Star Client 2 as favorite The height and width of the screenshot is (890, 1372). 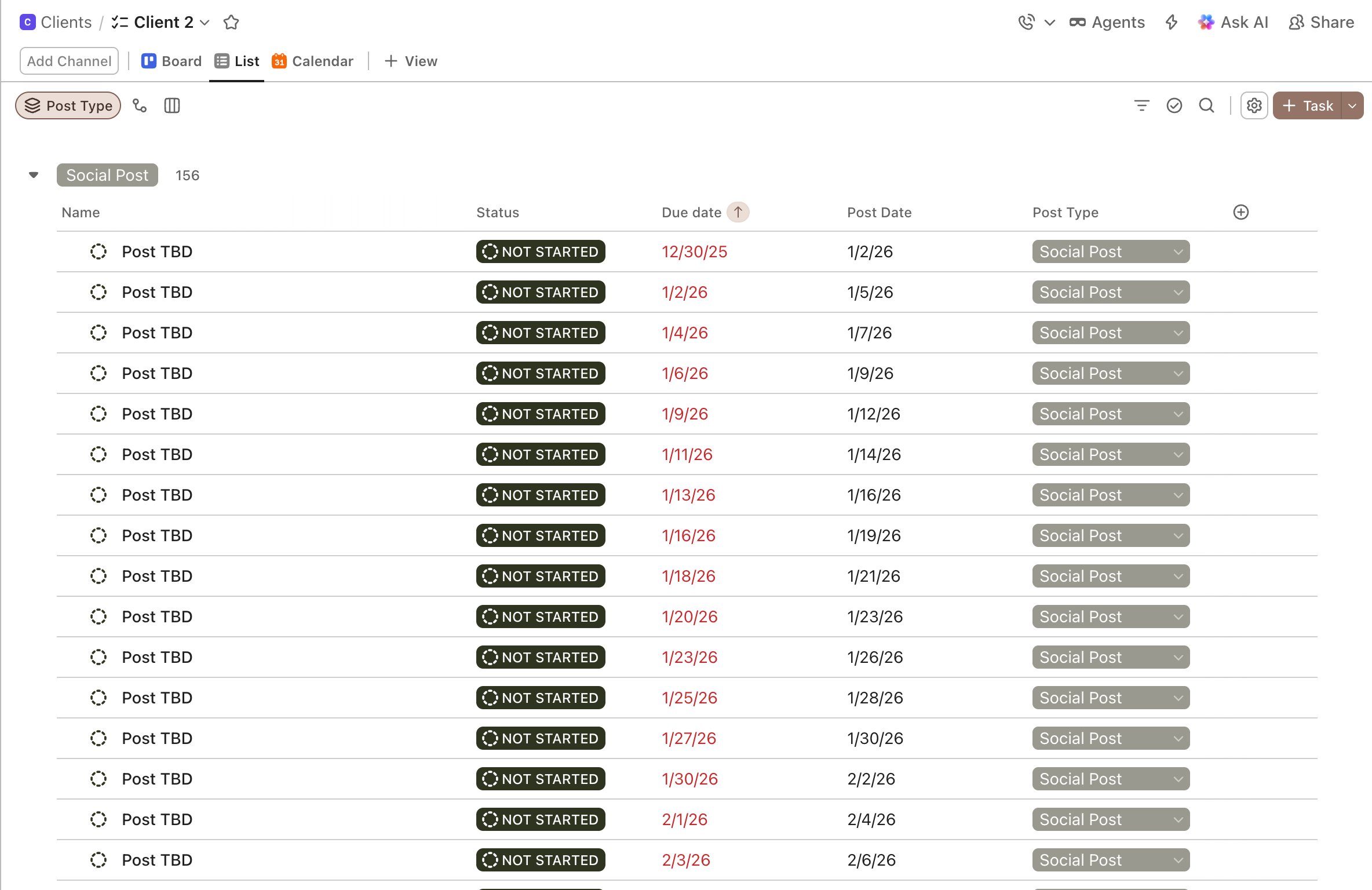tap(231, 22)
